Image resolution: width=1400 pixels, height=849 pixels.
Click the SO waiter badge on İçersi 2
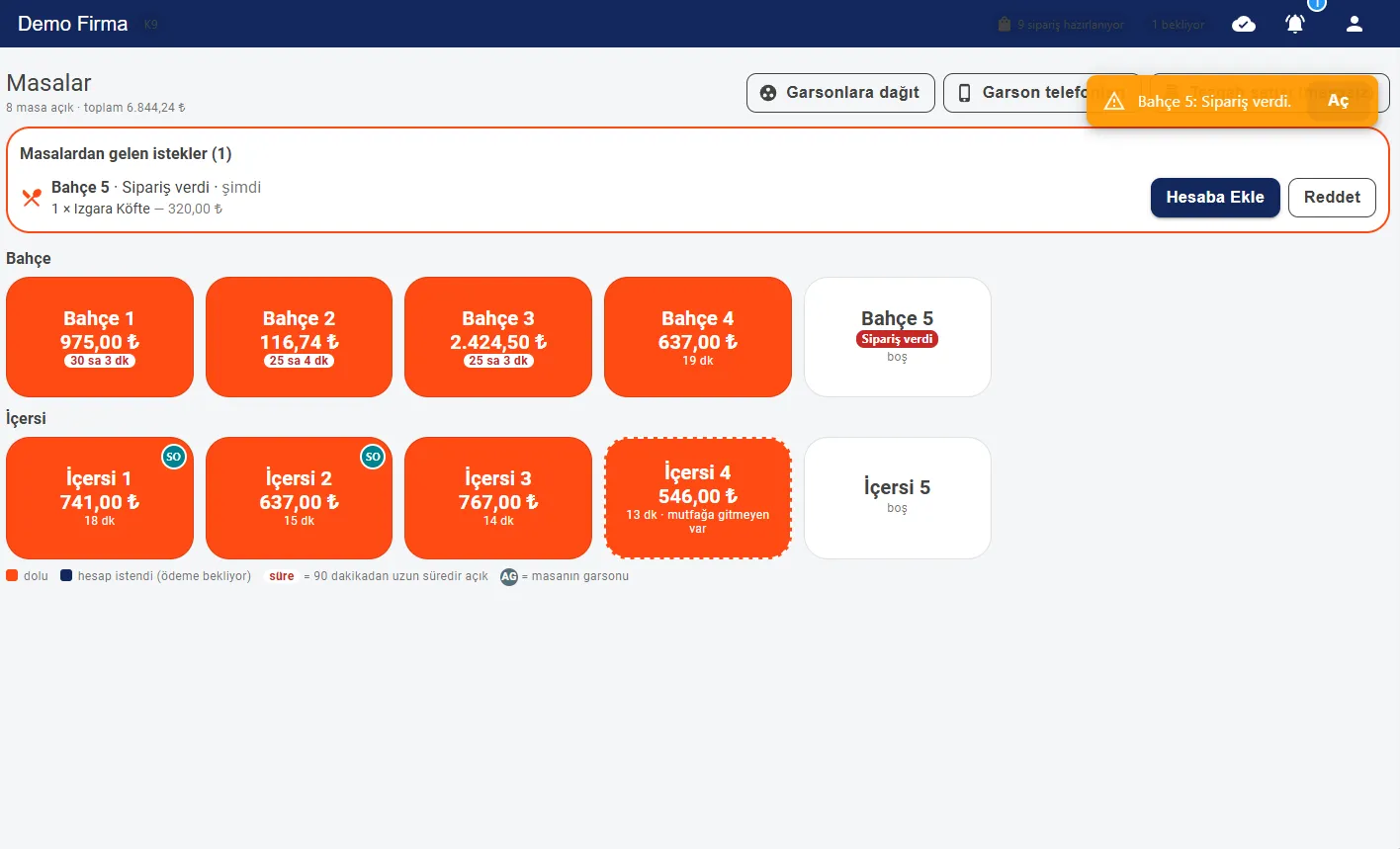click(x=373, y=457)
